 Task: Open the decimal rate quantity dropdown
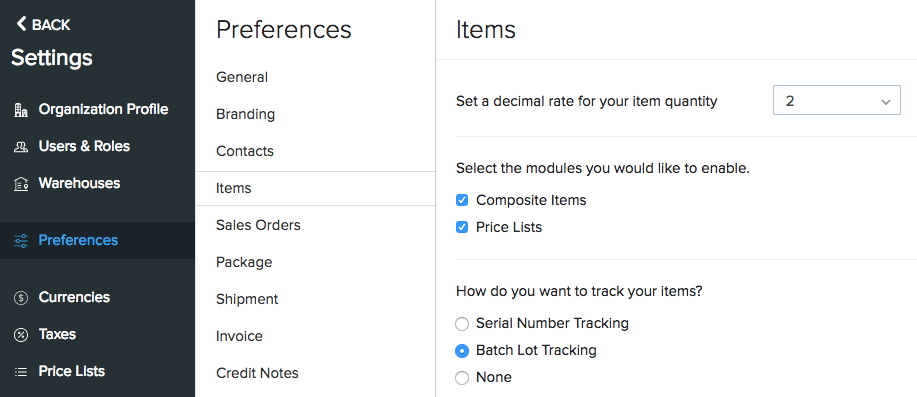pyautogui.click(x=836, y=101)
